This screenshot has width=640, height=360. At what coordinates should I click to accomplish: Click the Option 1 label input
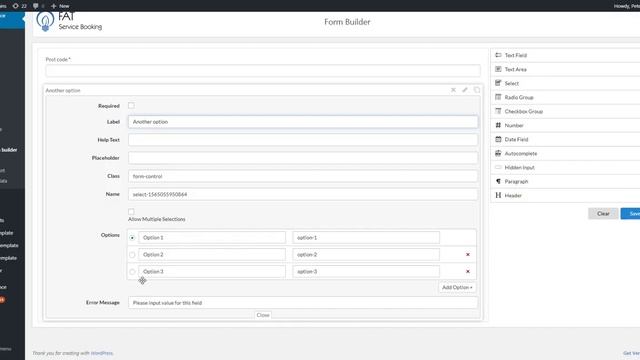point(212,238)
